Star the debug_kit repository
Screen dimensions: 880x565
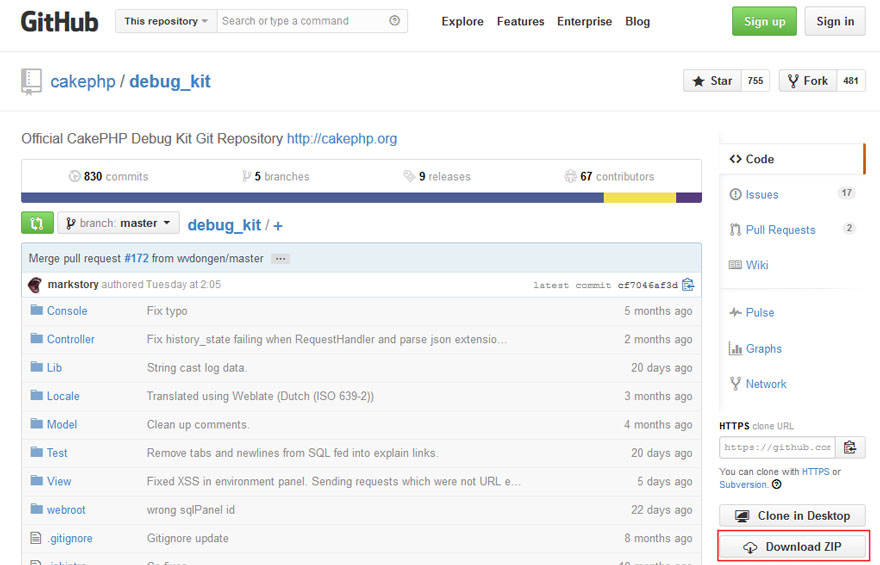click(713, 81)
